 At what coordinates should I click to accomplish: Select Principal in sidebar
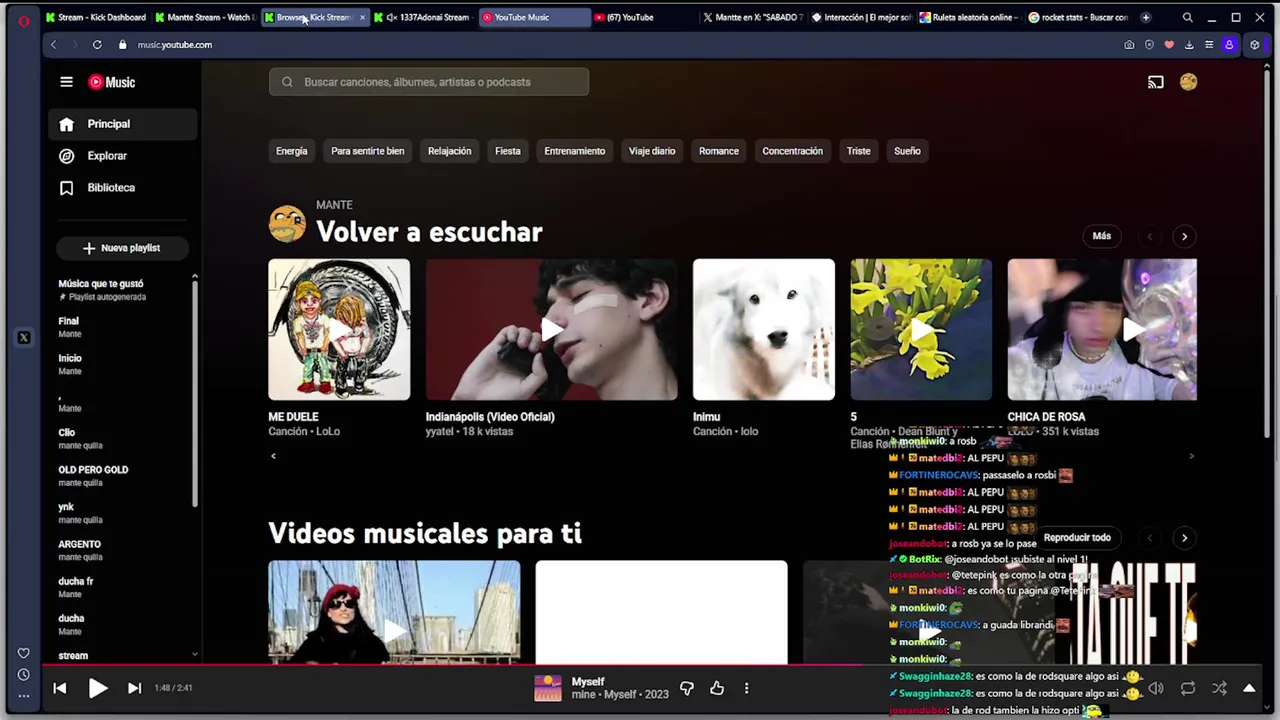coord(123,124)
